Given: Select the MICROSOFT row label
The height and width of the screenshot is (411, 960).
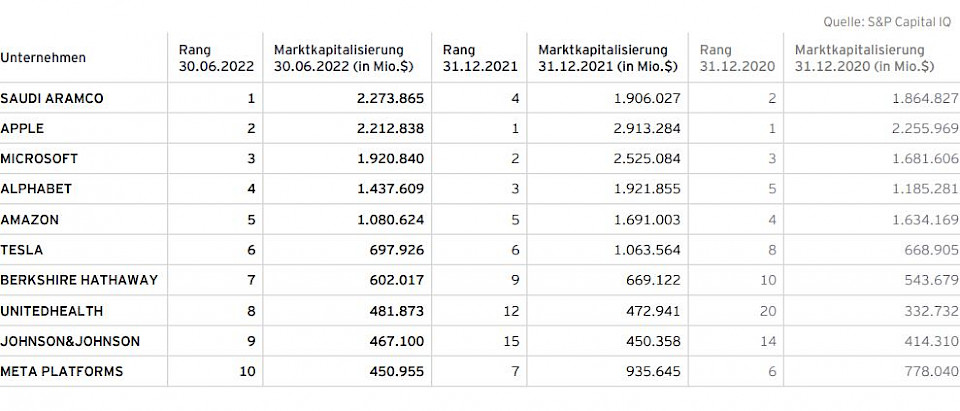Looking at the screenshot, I should [x=39, y=159].
